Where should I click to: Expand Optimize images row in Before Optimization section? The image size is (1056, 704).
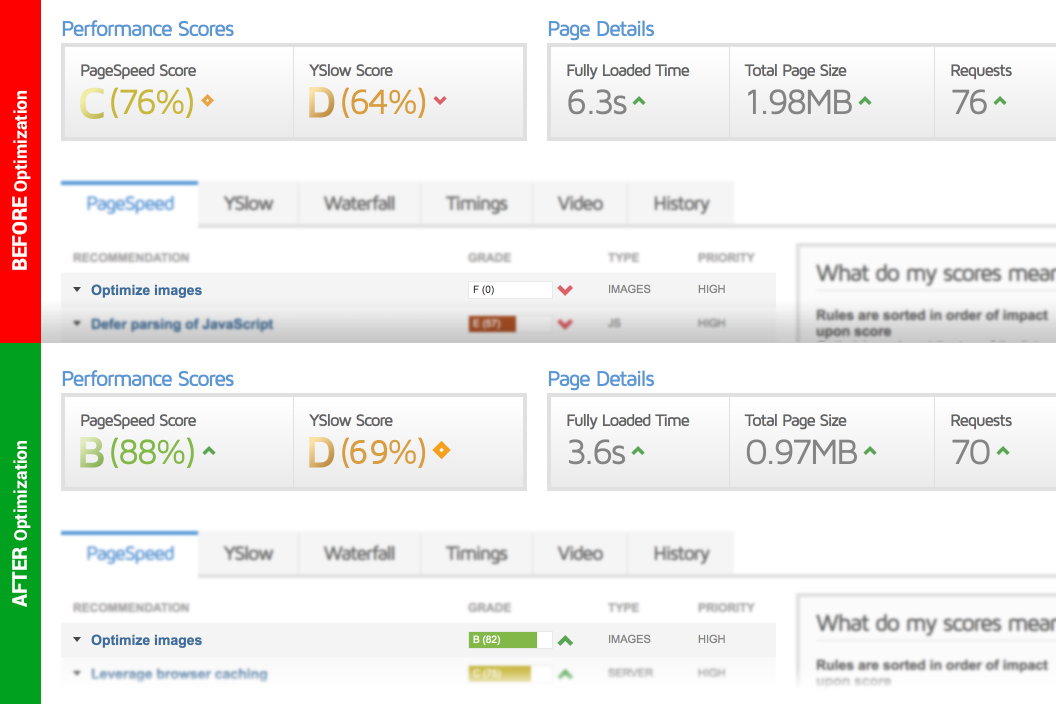pos(77,290)
